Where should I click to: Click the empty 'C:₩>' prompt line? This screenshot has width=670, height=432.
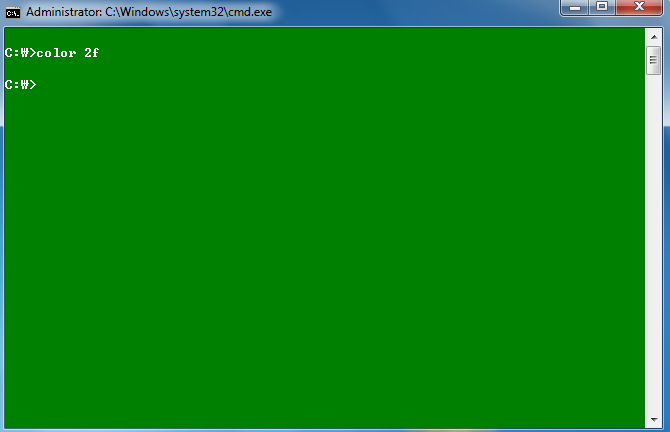point(21,85)
